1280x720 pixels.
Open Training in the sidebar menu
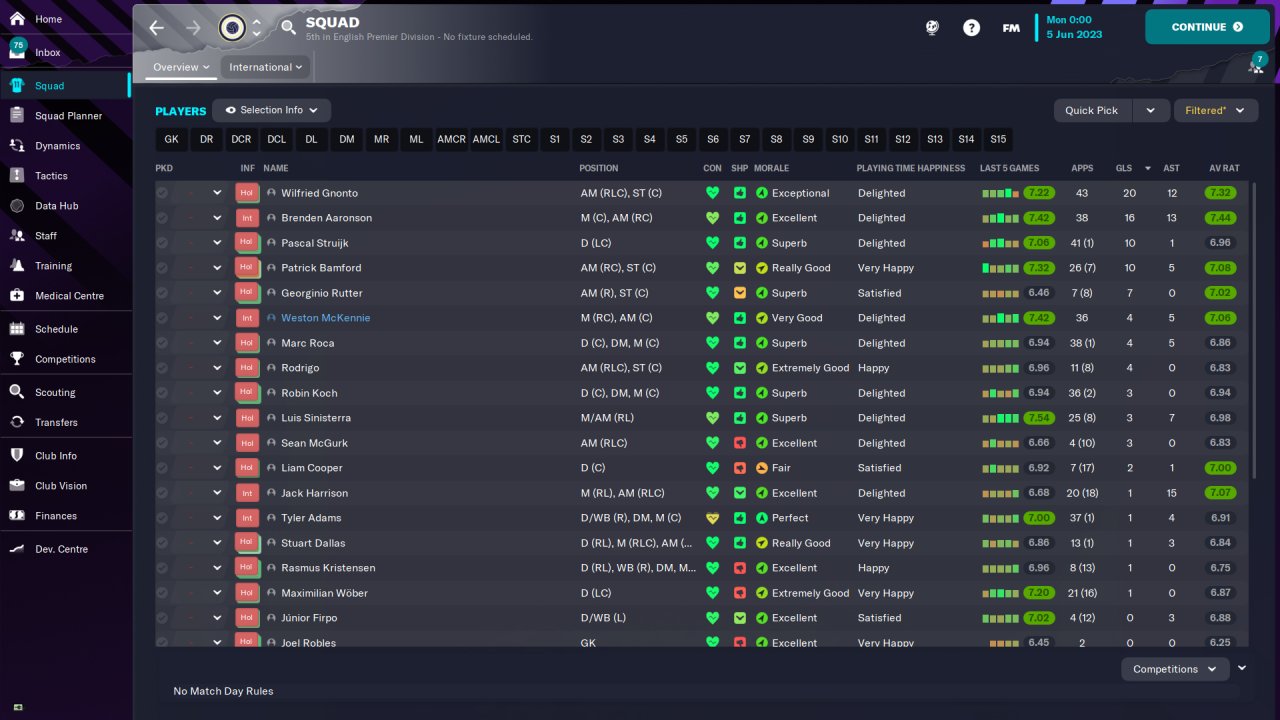point(65,266)
